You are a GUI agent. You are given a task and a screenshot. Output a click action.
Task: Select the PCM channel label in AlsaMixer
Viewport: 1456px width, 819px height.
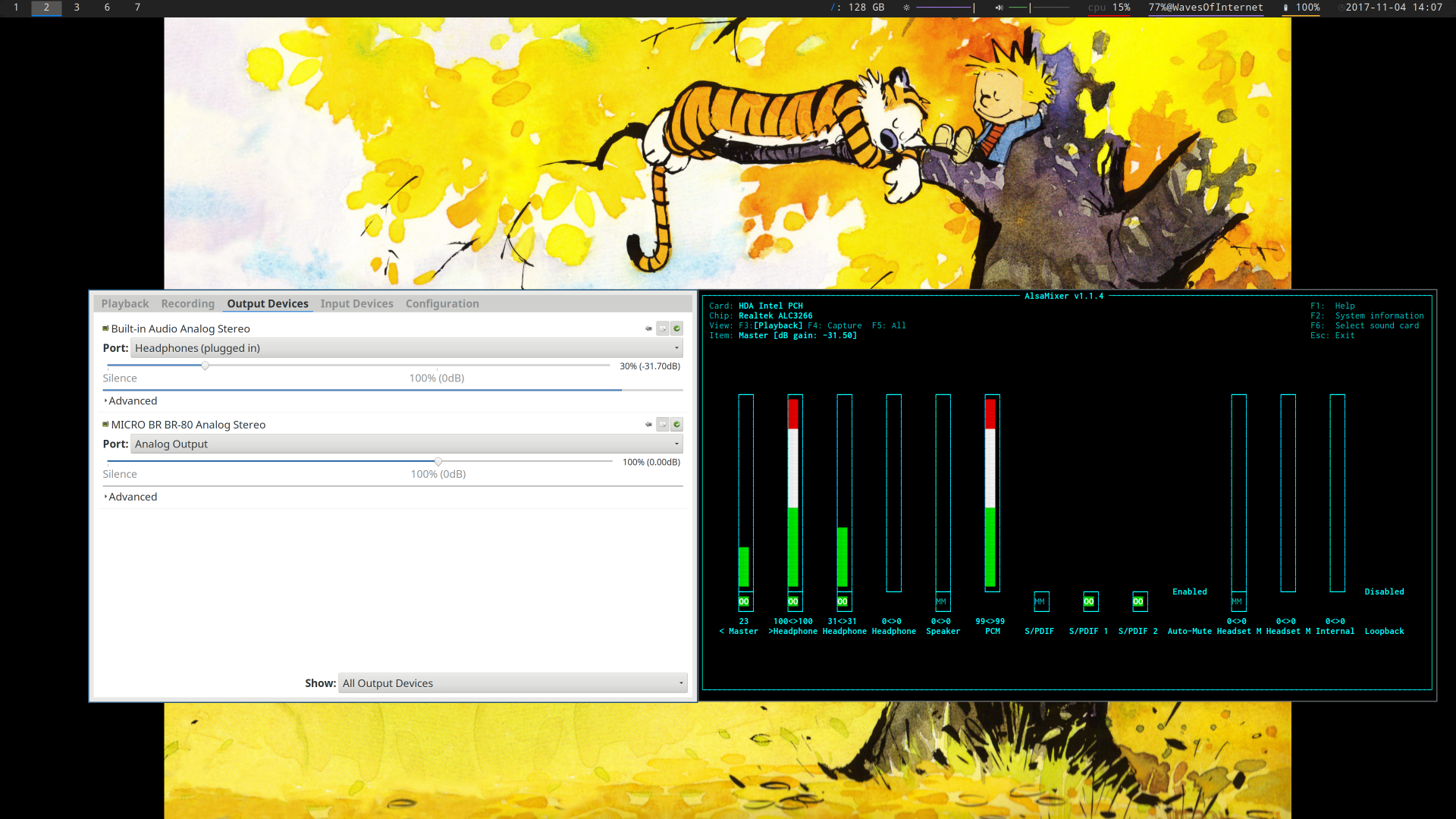[x=992, y=632]
